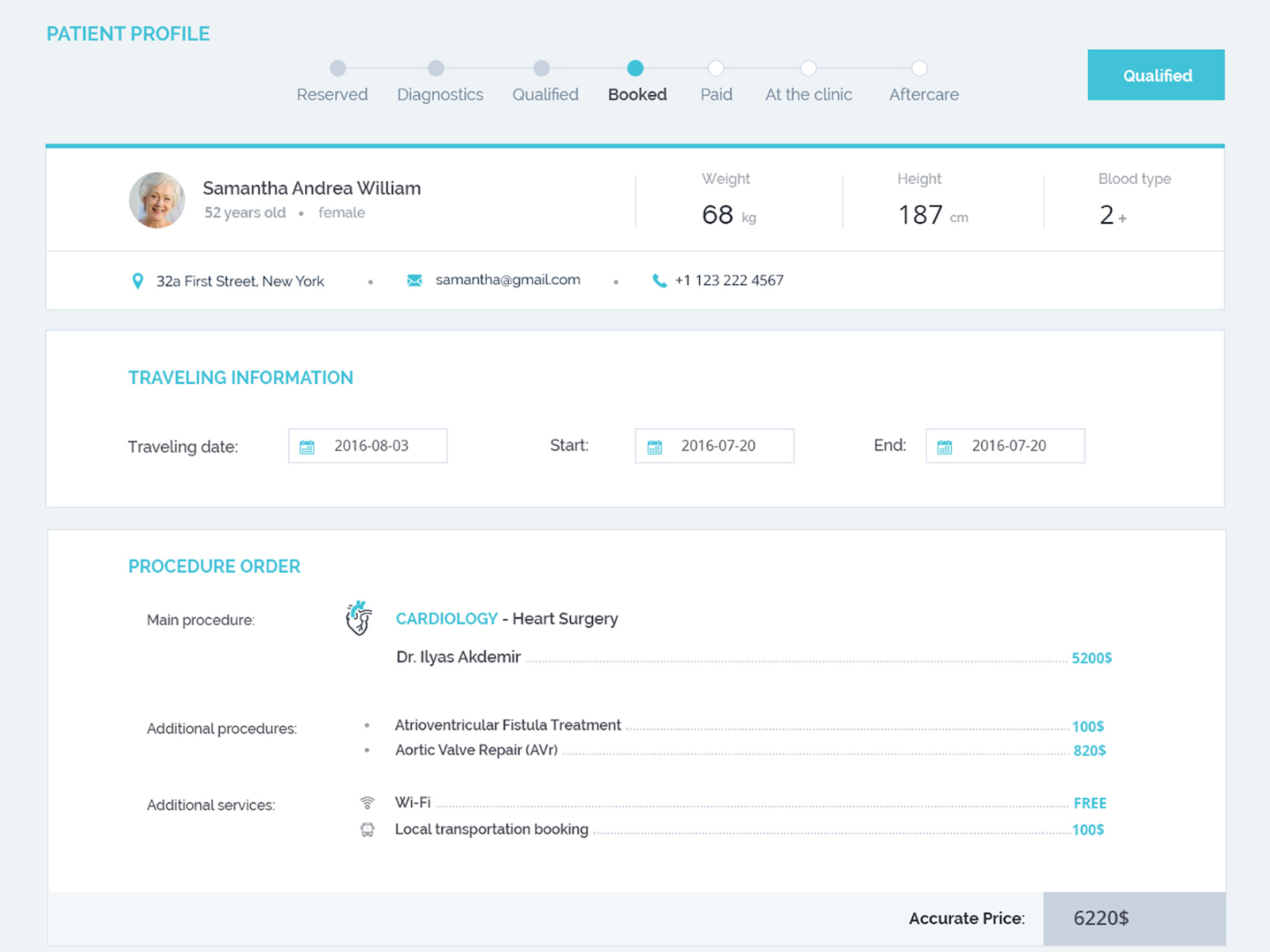The image size is (1270, 952).
Task: Click the CARDIOLOGY link
Action: tap(447, 619)
